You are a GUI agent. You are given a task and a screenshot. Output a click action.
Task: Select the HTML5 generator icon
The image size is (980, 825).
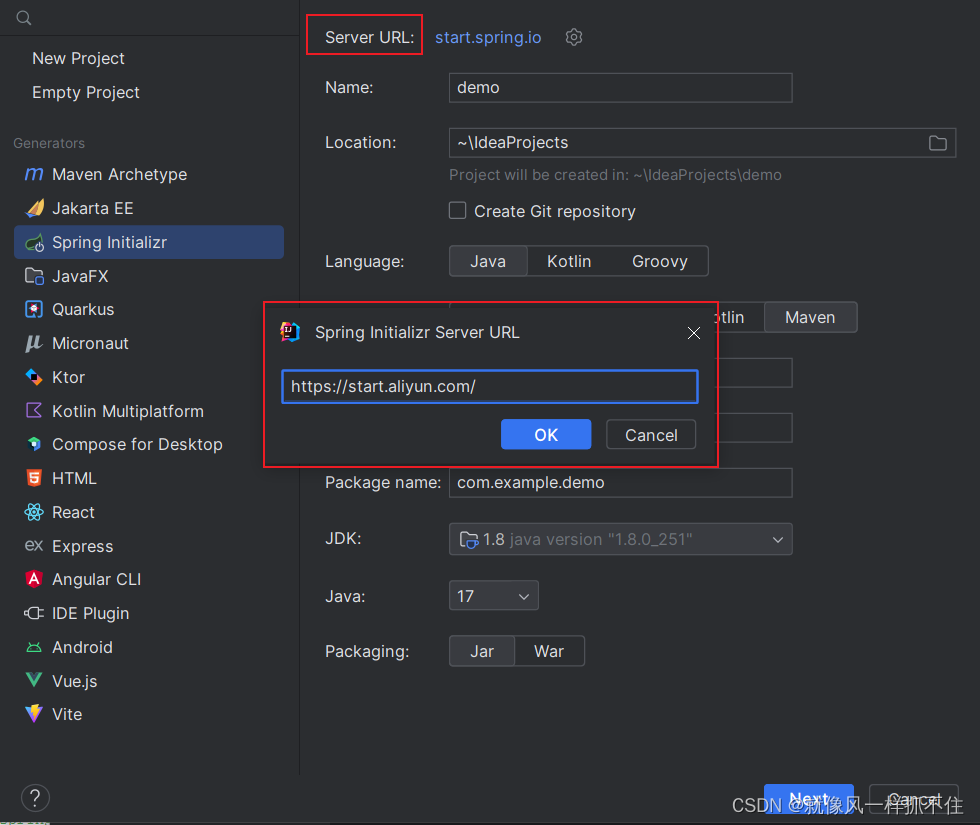tap(34, 478)
